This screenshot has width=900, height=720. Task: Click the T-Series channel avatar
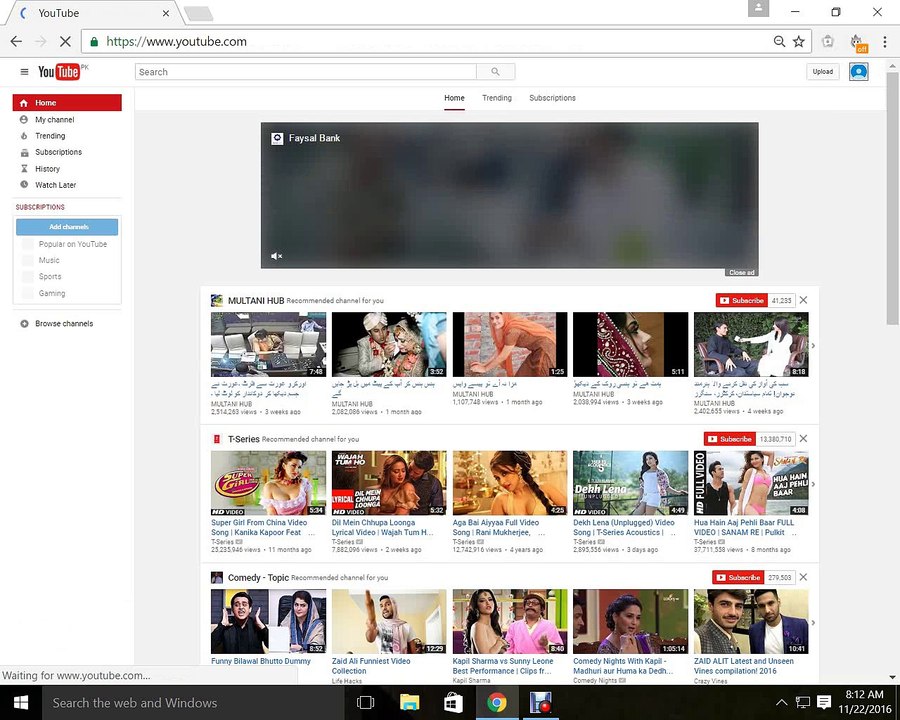216,439
